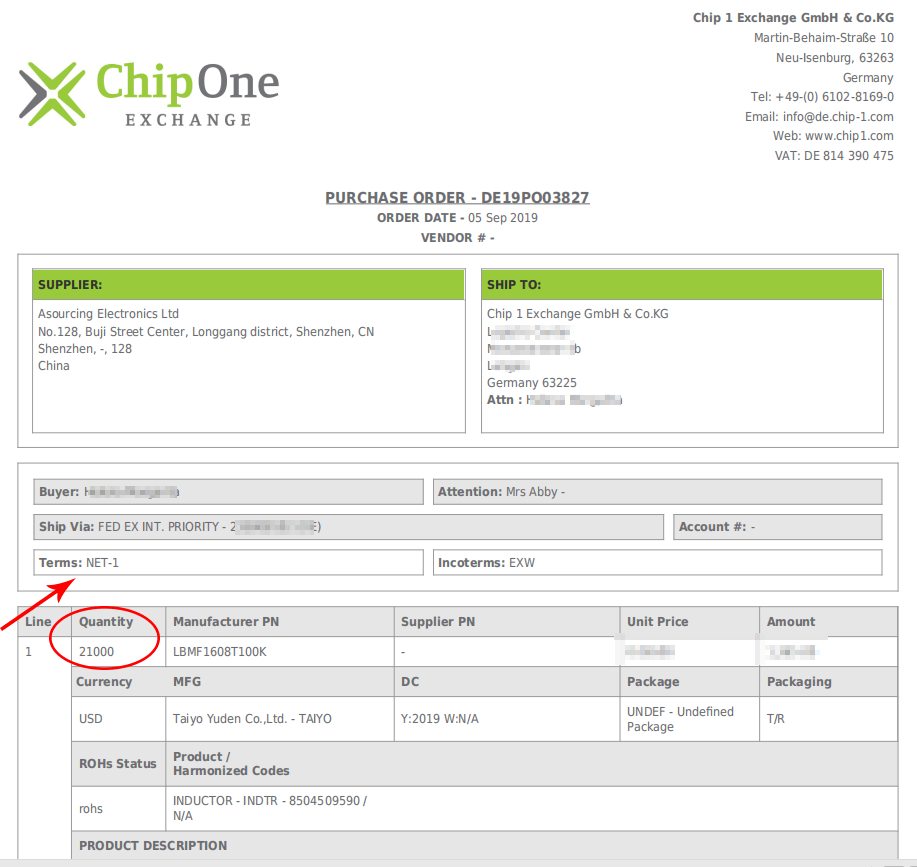917x867 pixels.
Task: Click the Purchase Order DE19PO03827 title
Action: point(457,198)
